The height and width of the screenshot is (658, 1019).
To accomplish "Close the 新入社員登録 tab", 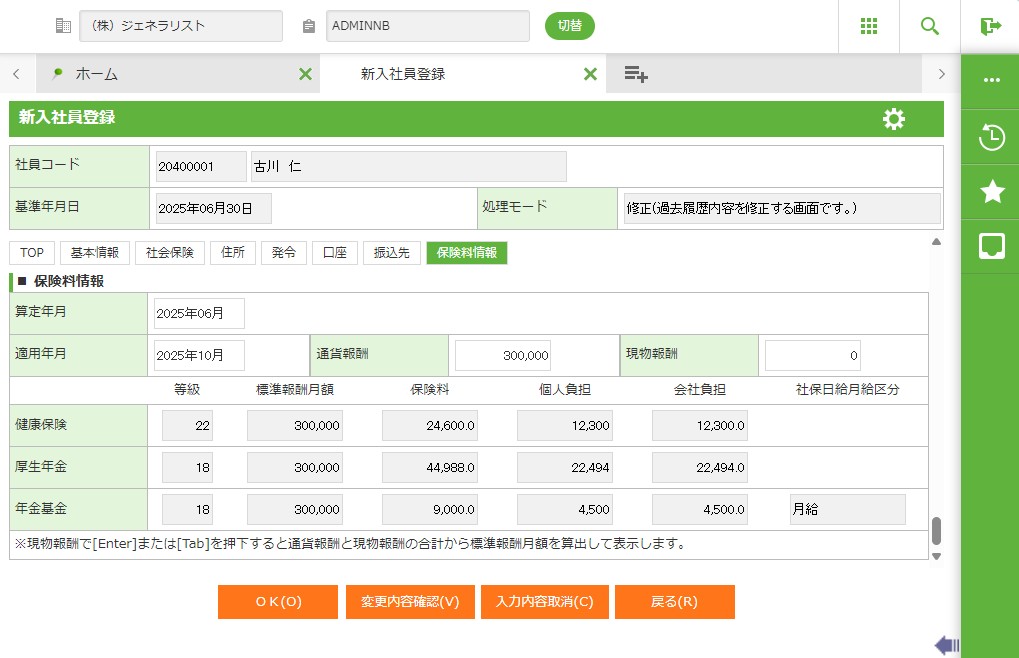I will point(590,74).
